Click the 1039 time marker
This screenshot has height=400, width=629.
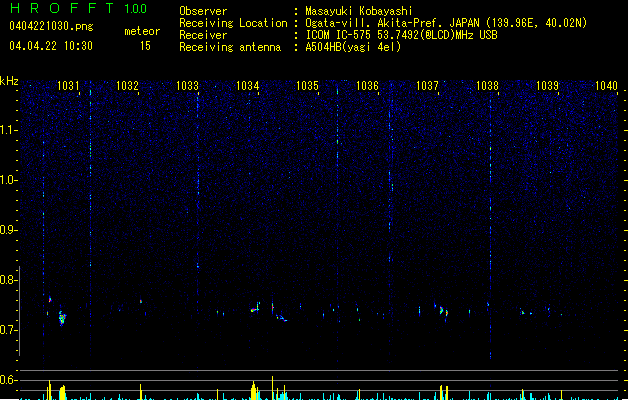click(547, 85)
